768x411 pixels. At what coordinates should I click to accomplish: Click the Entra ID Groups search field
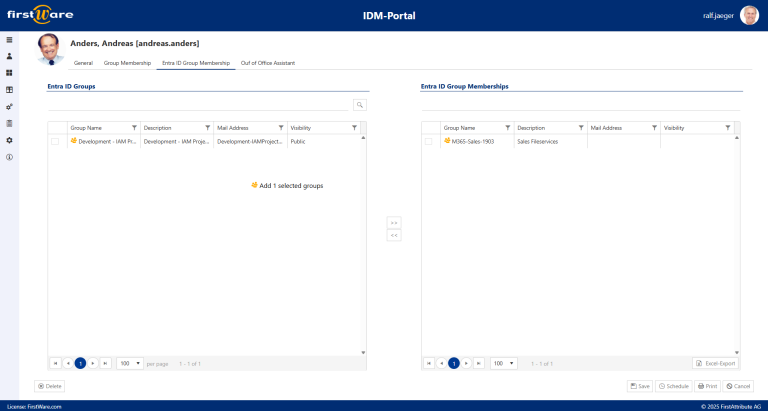coord(198,105)
